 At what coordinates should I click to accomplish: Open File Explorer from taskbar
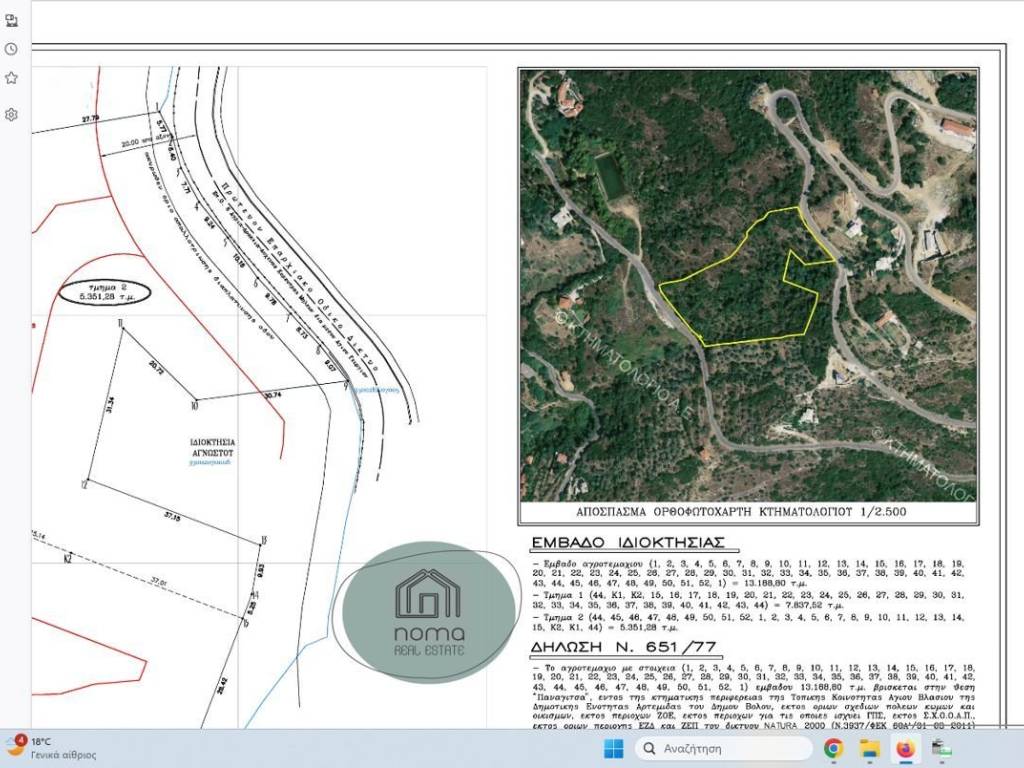tap(869, 748)
